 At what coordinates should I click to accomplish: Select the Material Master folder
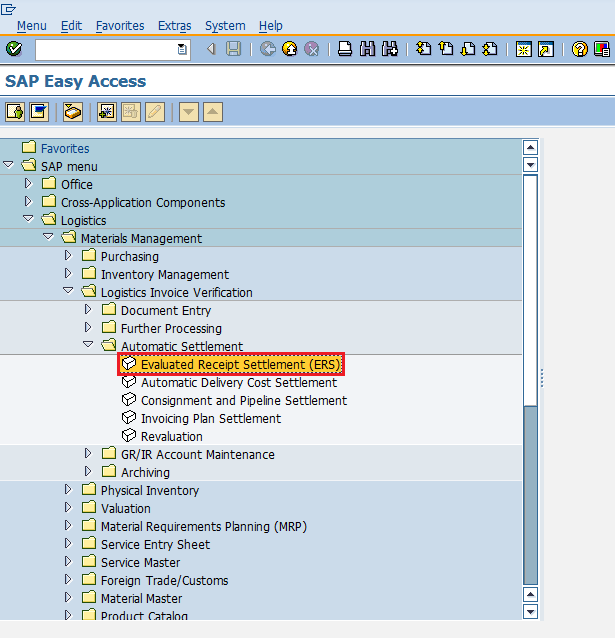click(x=142, y=599)
